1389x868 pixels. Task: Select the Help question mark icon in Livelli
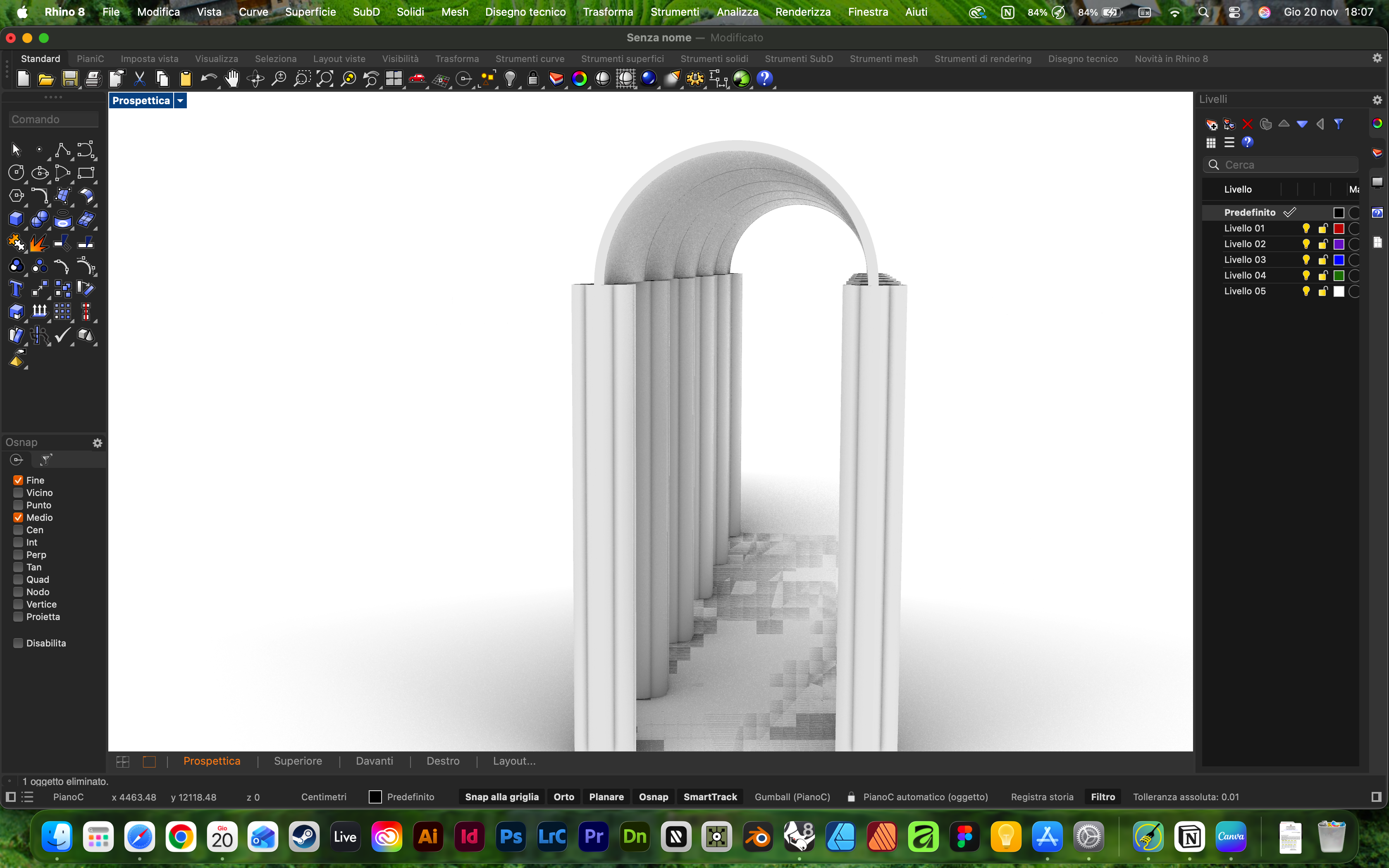(x=1248, y=142)
